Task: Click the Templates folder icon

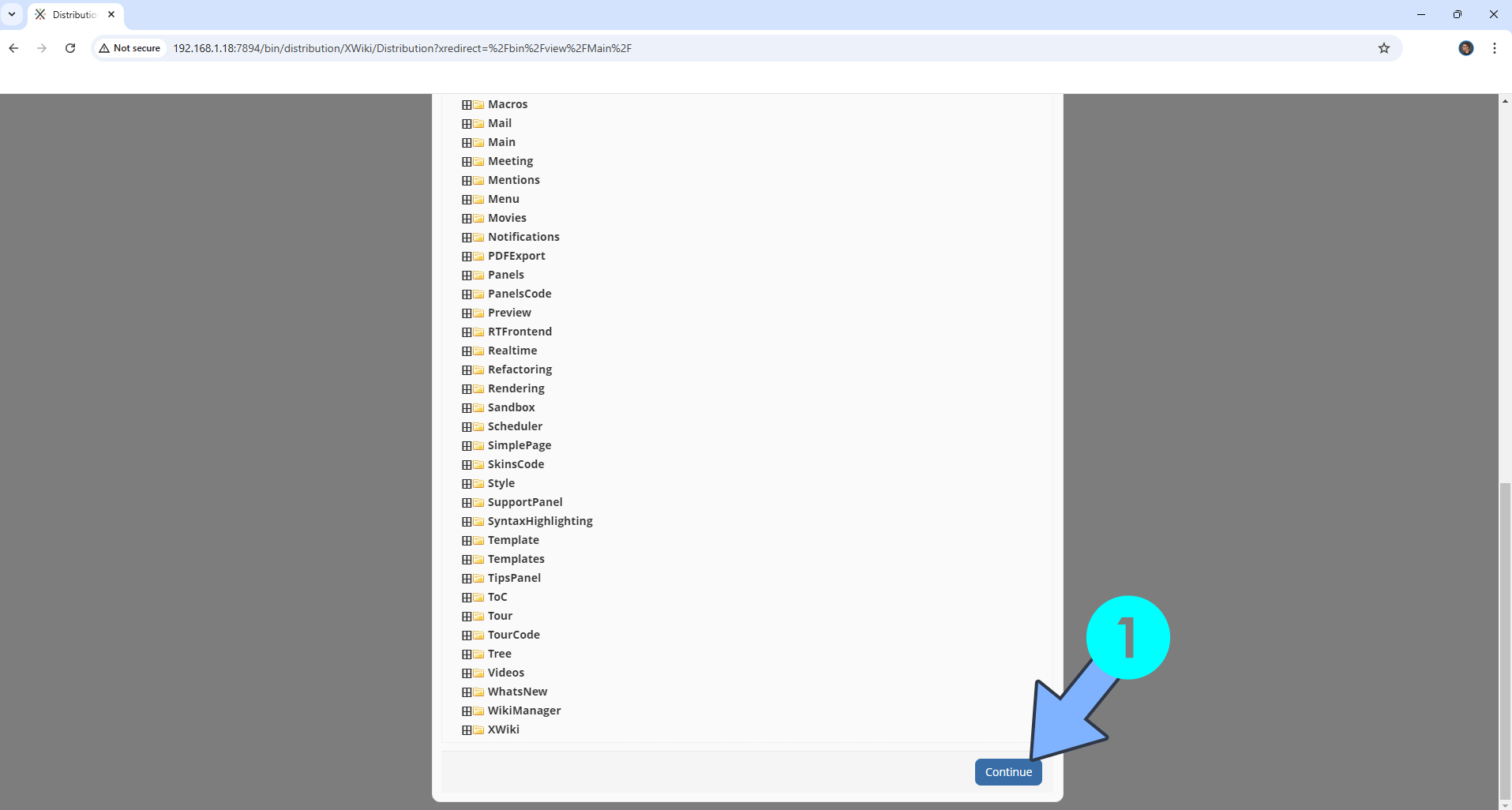Action: tap(478, 560)
